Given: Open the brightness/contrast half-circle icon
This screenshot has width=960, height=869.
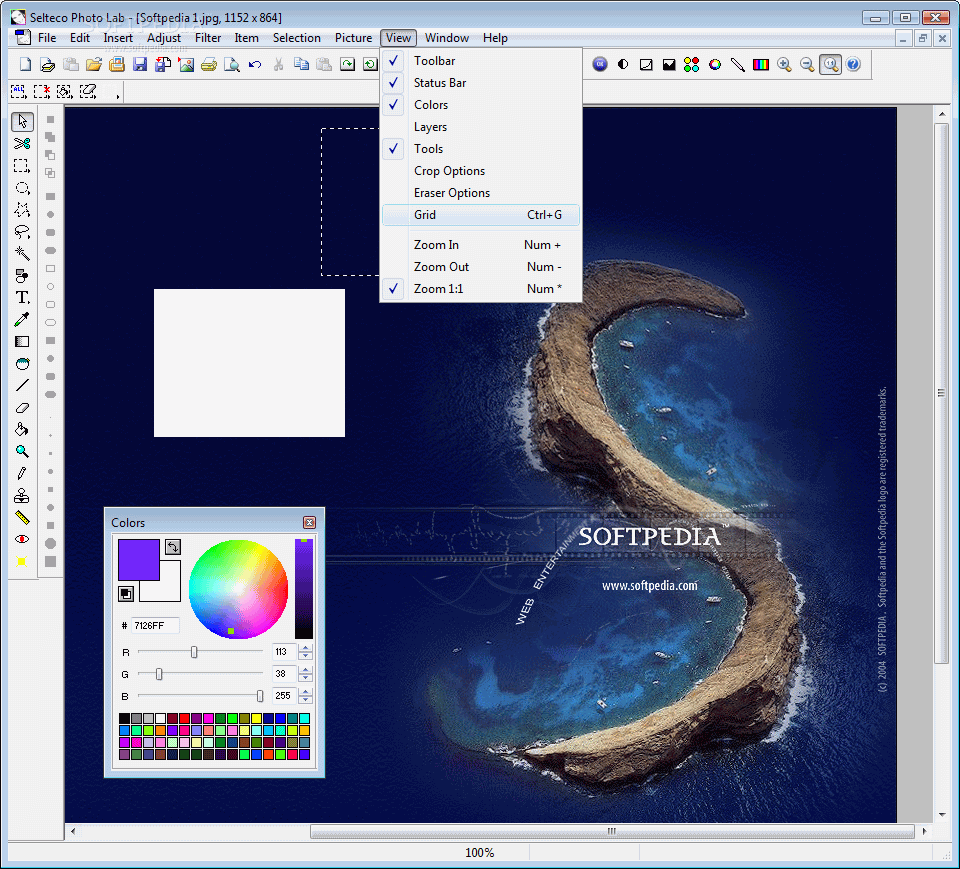Looking at the screenshot, I should point(623,64).
